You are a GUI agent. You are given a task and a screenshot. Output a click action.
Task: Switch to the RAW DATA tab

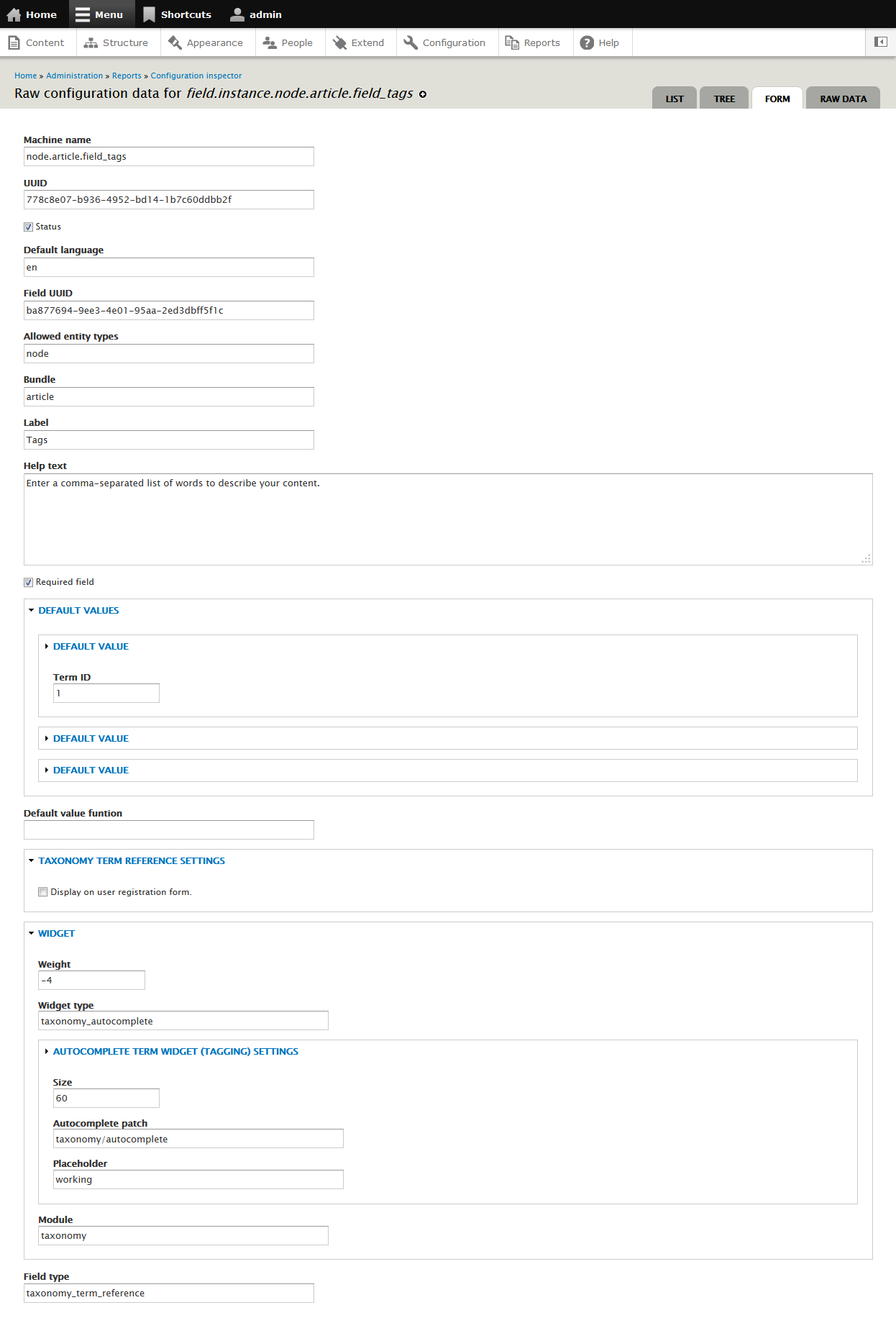pos(842,98)
